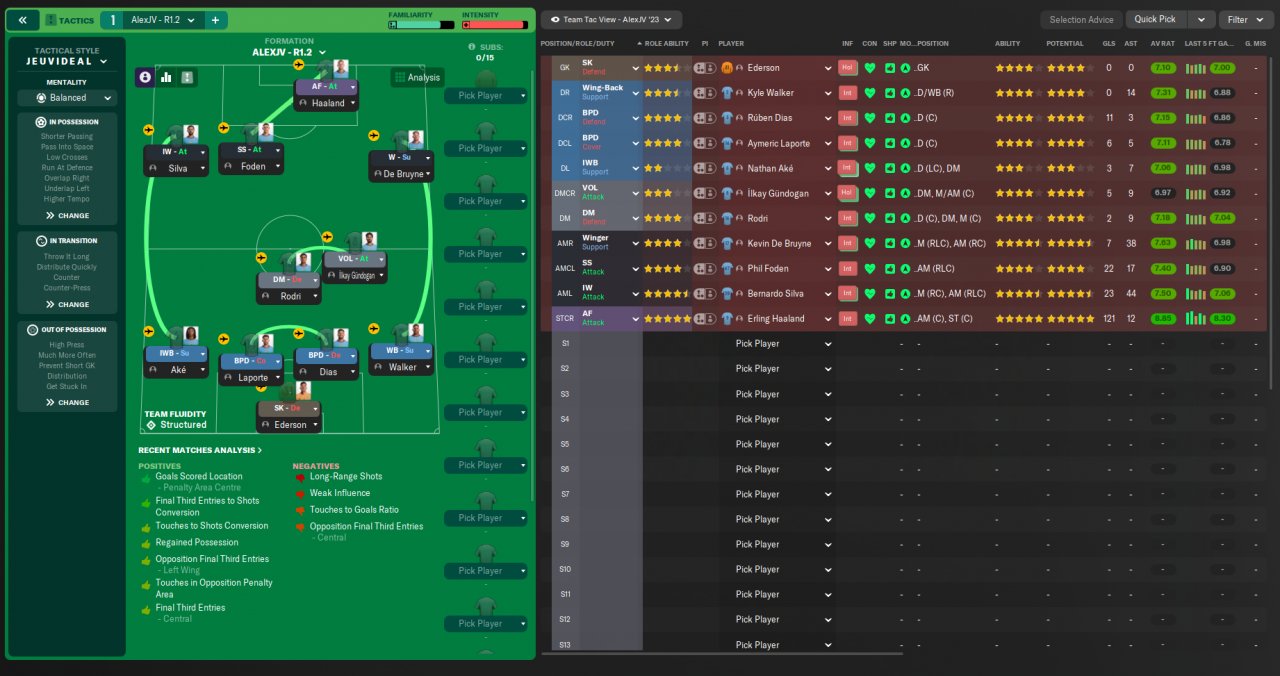
Task: Sort by GLS column header
Action: 1108,44
